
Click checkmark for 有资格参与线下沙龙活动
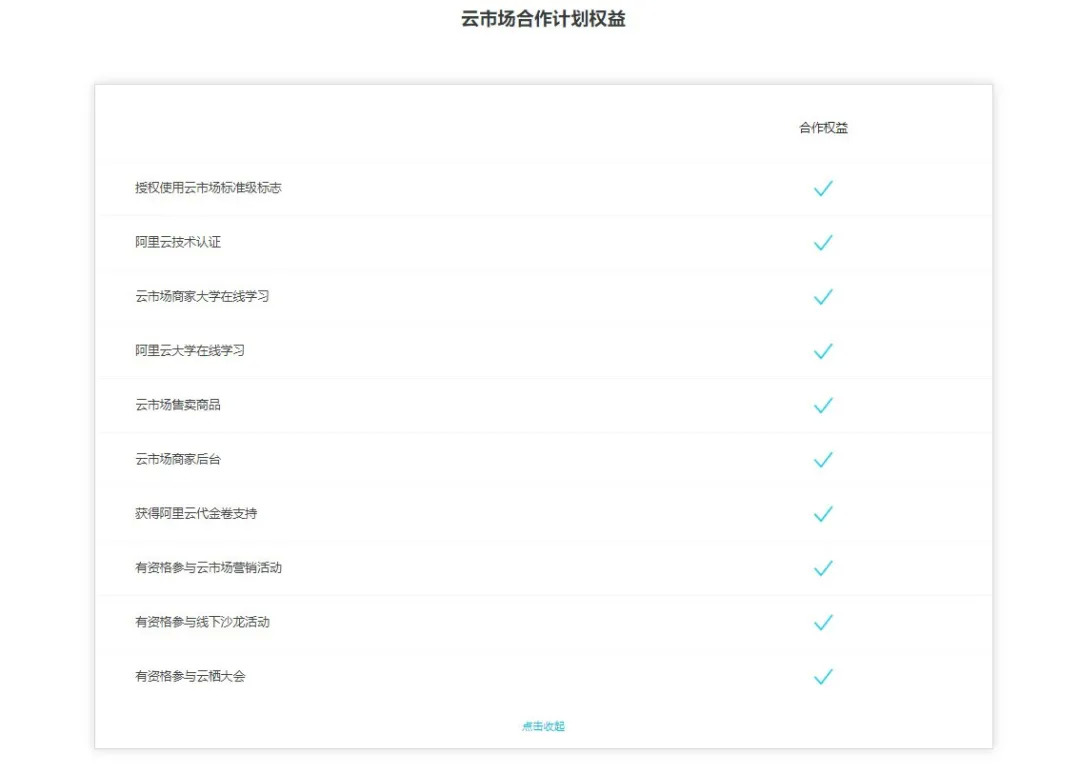tap(823, 623)
